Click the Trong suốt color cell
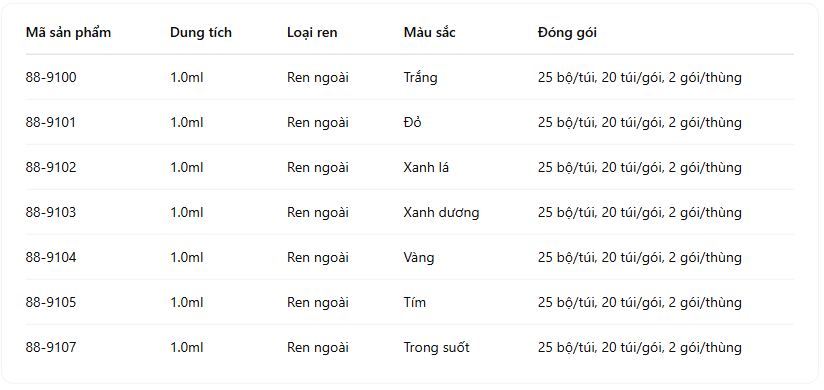This screenshot has width=824, height=390. pyautogui.click(x=437, y=347)
